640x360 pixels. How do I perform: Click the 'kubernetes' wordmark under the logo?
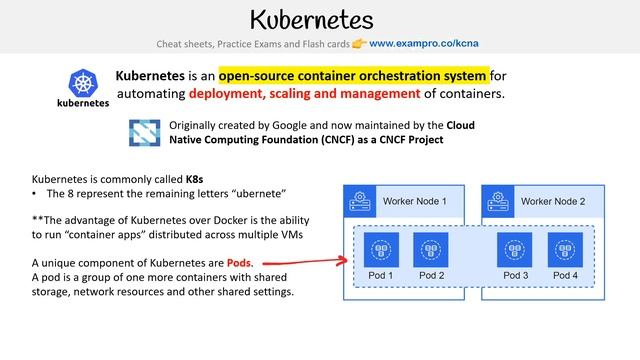(x=83, y=103)
